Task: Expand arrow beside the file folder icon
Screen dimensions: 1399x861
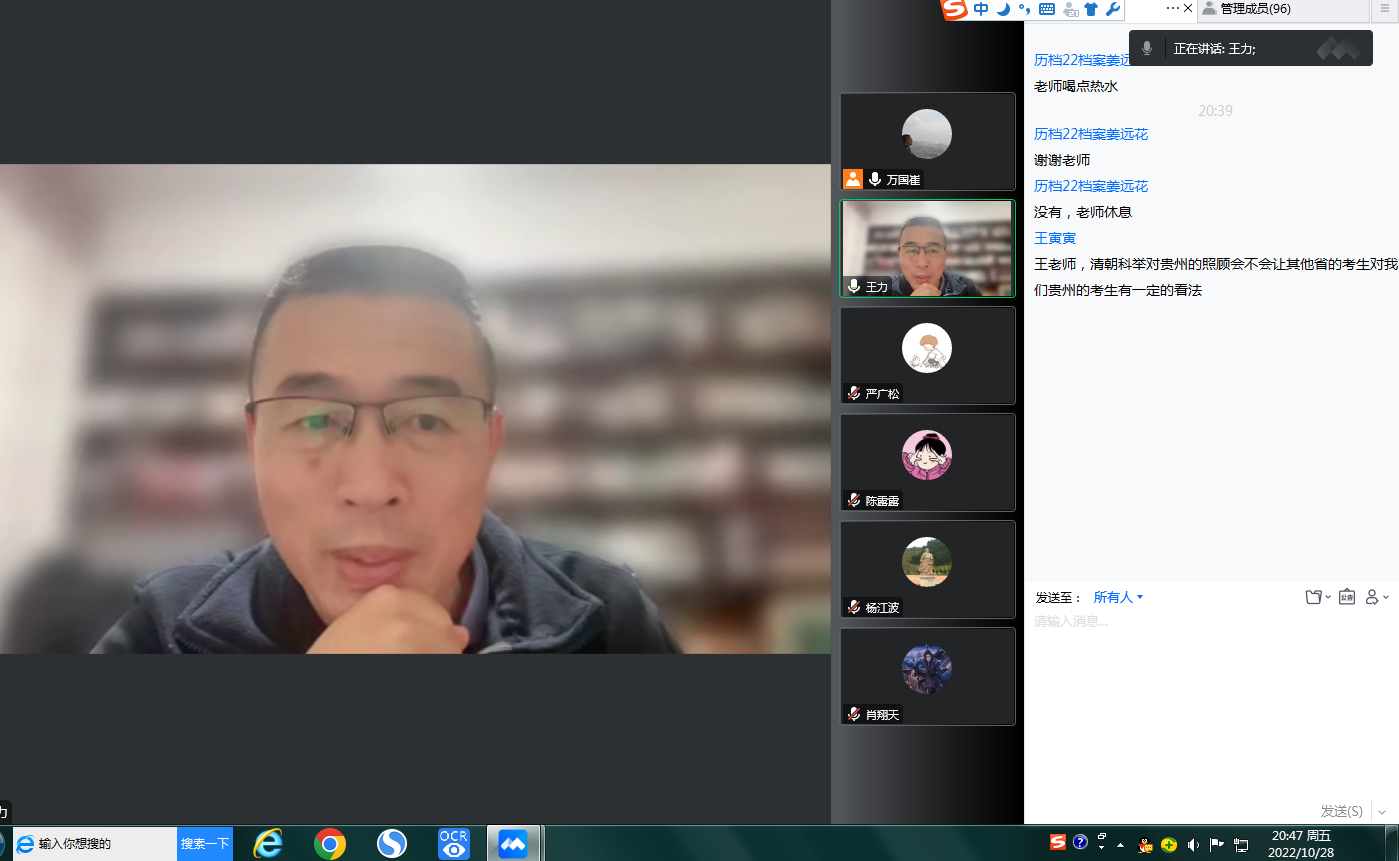Action: click(1328, 598)
